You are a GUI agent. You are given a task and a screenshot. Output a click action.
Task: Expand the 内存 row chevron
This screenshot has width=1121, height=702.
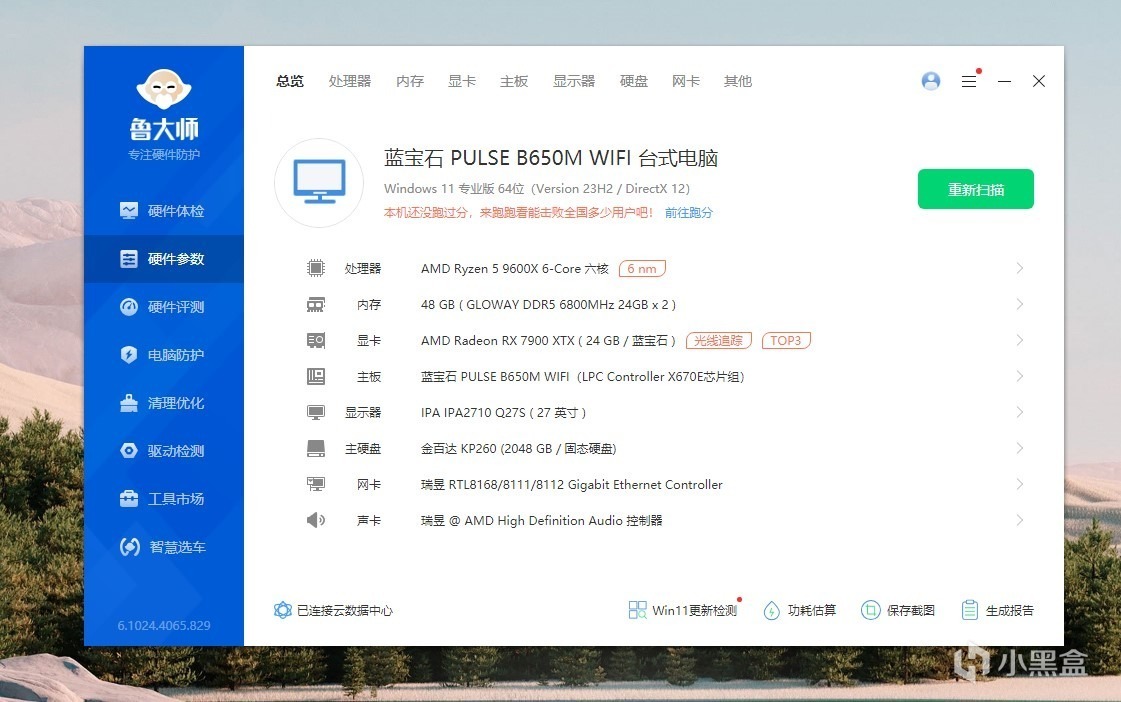(1019, 305)
